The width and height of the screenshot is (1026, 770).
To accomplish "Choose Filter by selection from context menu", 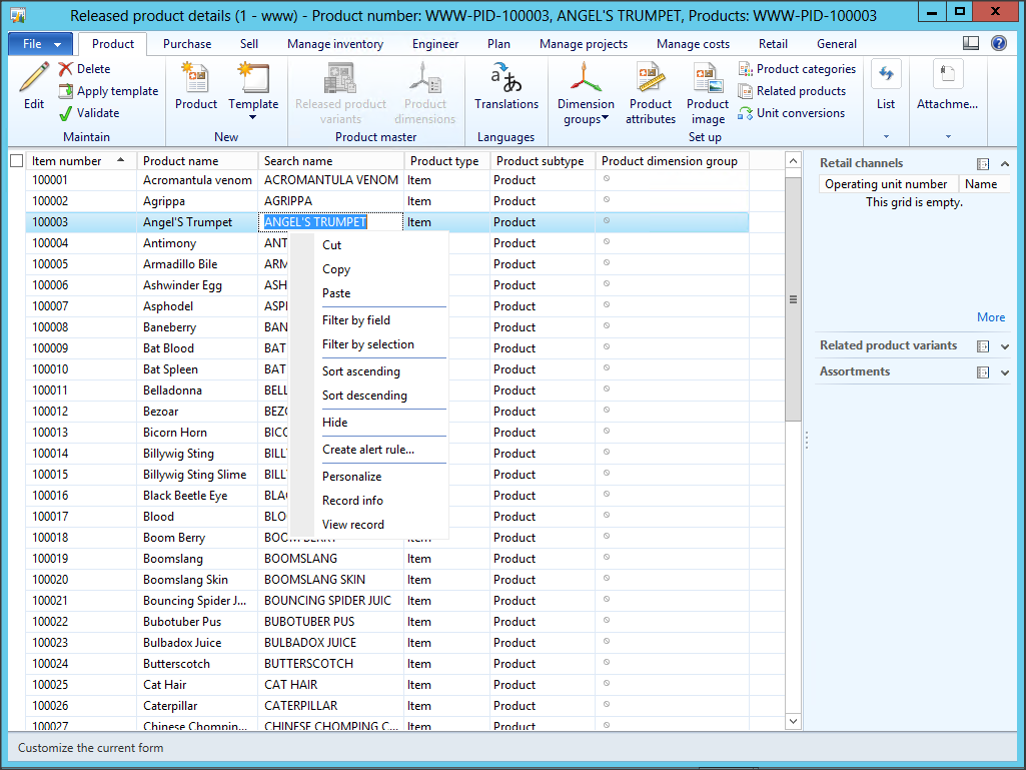I will (368, 344).
